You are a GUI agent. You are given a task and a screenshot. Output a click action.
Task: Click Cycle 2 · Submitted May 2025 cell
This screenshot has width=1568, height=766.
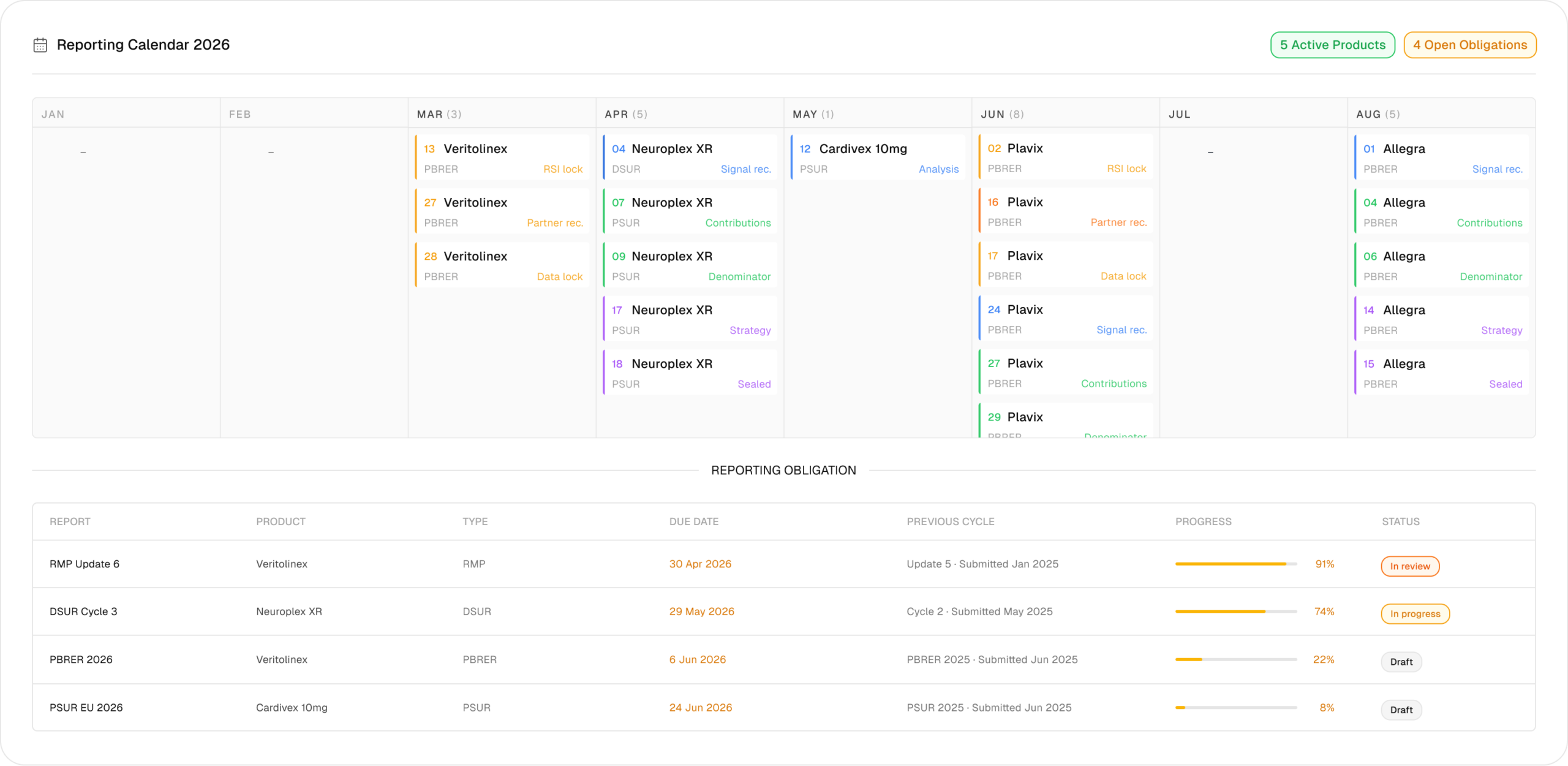point(979,612)
